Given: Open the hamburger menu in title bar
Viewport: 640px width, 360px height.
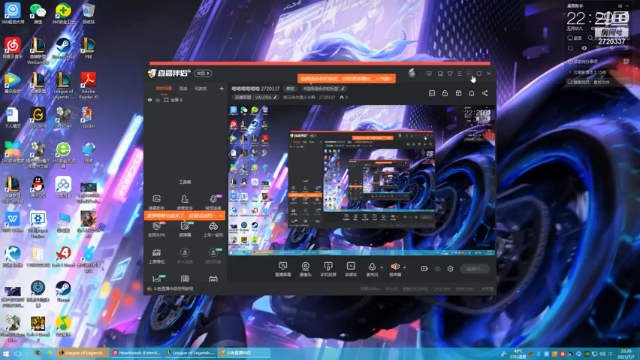Looking at the screenshot, I should [x=460, y=73].
